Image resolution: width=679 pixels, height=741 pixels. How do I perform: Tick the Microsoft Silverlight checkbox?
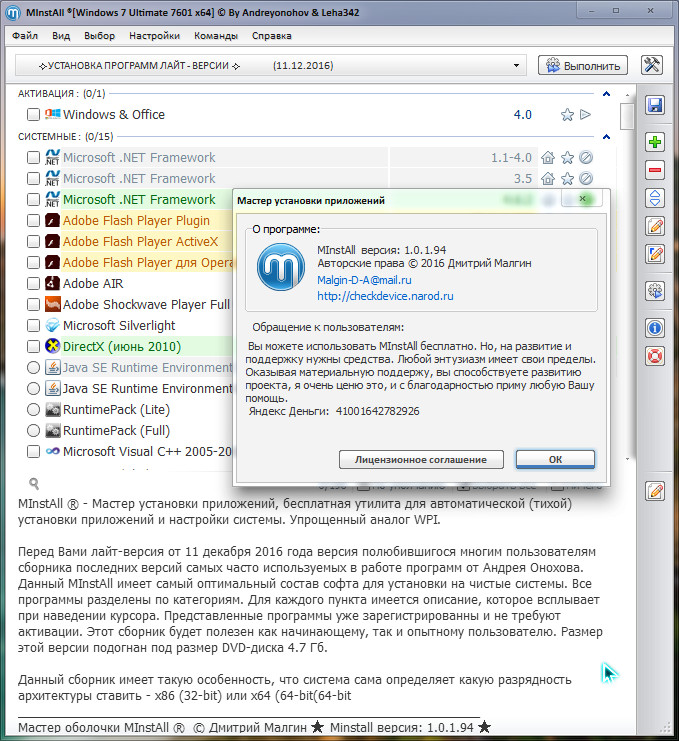tap(33, 325)
